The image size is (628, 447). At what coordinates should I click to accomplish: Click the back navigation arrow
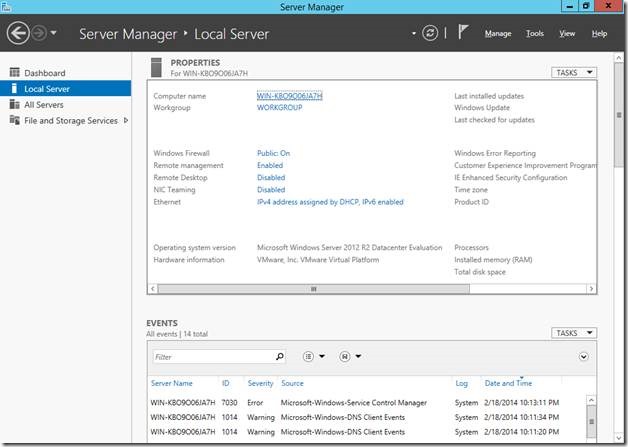(18, 33)
